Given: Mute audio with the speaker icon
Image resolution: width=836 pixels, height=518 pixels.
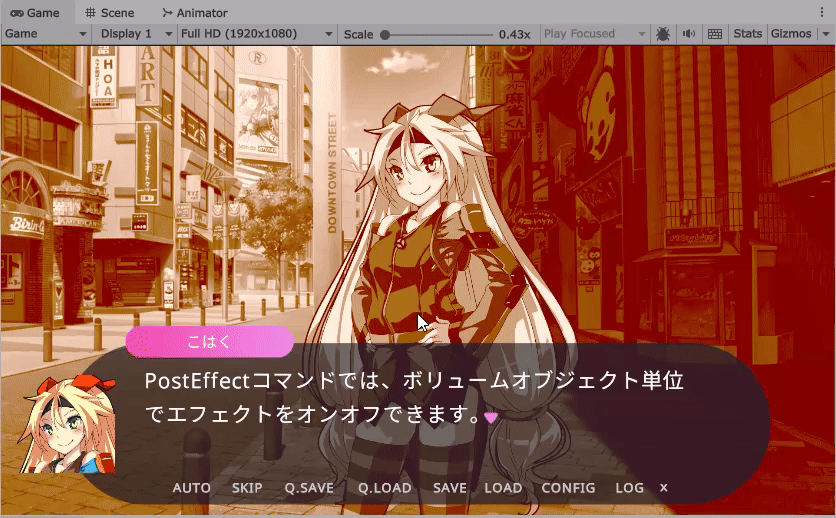Looking at the screenshot, I should [x=689, y=34].
